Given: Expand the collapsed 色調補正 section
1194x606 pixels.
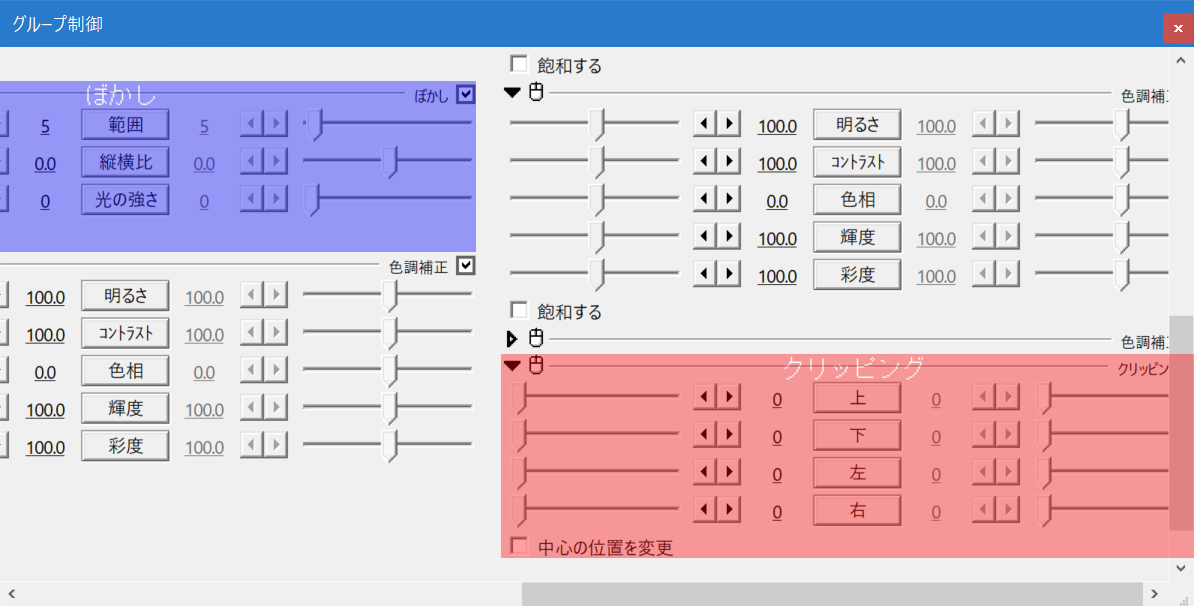Looking at the screenshot, I should coord(512,338).
